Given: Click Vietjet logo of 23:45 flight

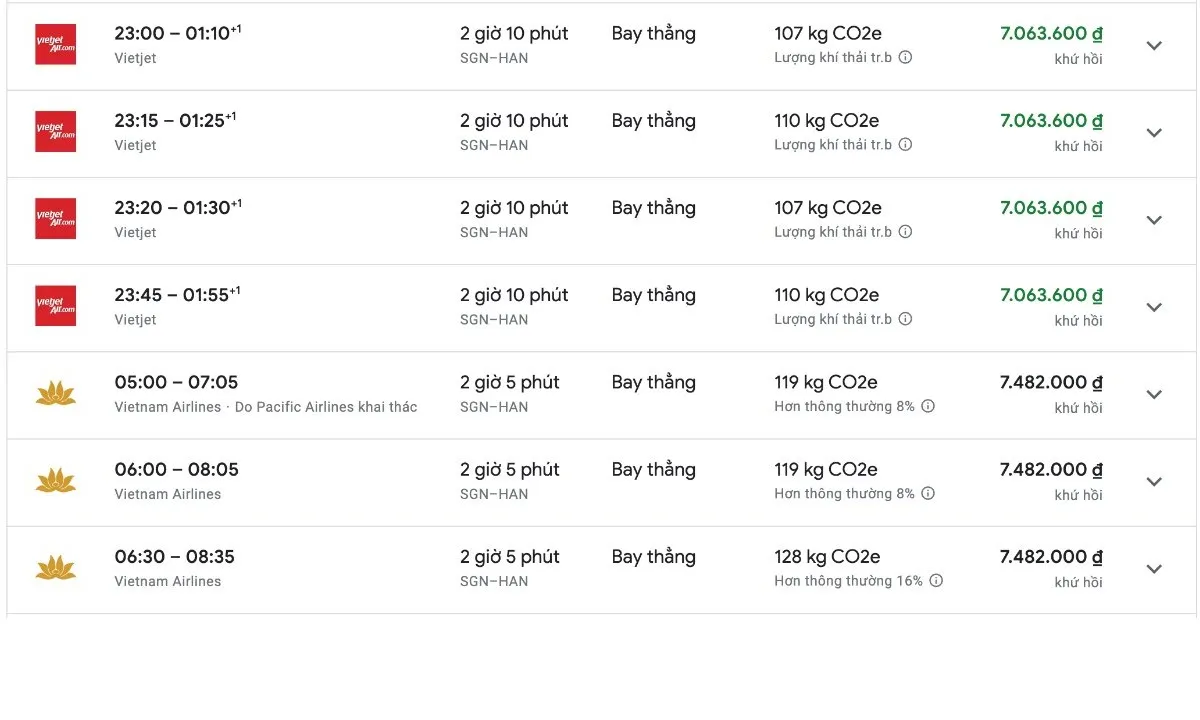Looking at the screenshot, I should pos(55,306).
